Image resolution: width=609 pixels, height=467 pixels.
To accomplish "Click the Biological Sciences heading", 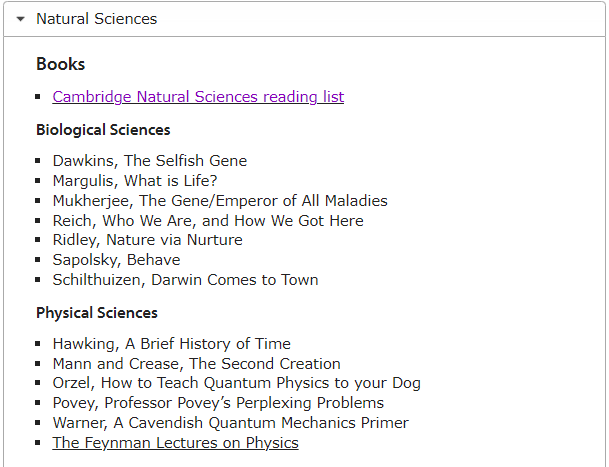I will point(103,130).
